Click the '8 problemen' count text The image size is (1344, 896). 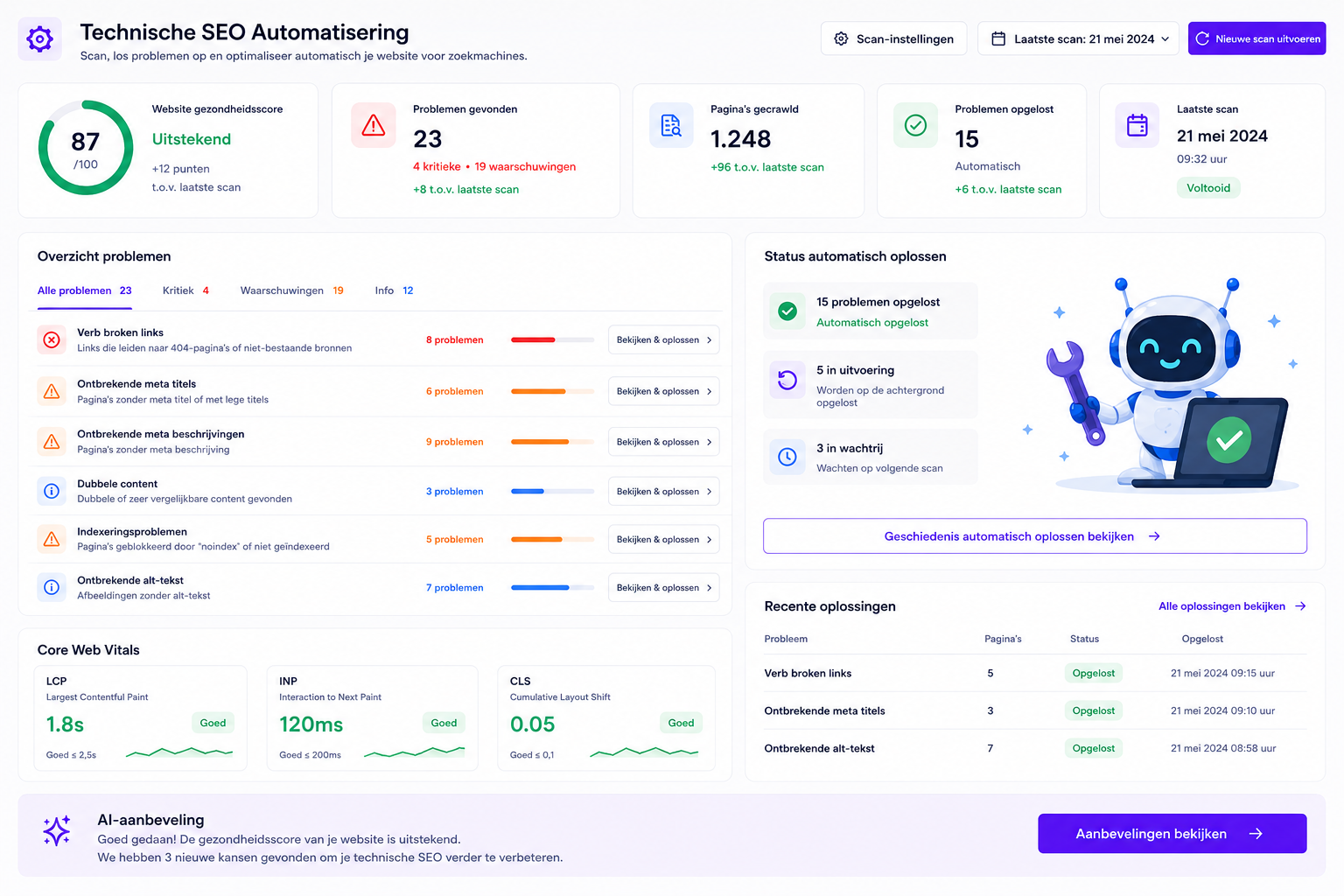(454, 339)
